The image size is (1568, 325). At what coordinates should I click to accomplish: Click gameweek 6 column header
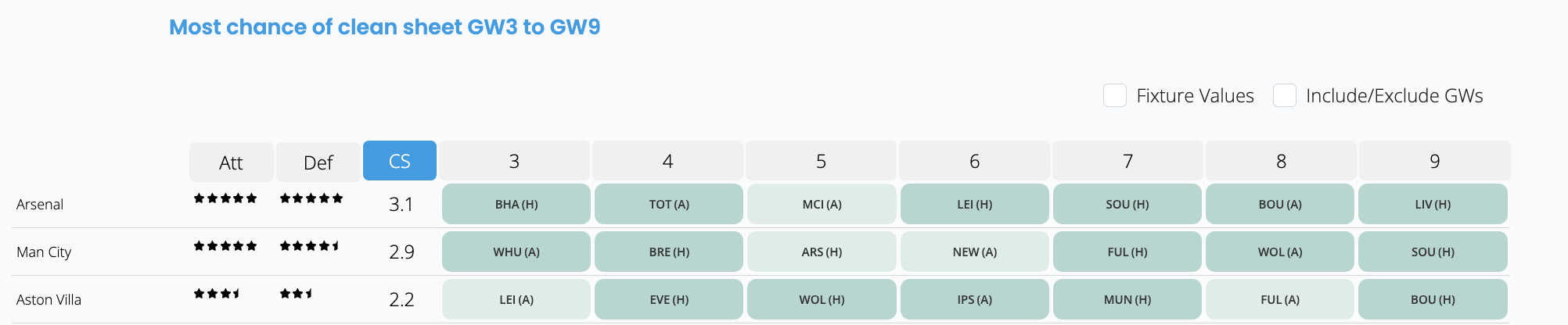pos(974,161)
